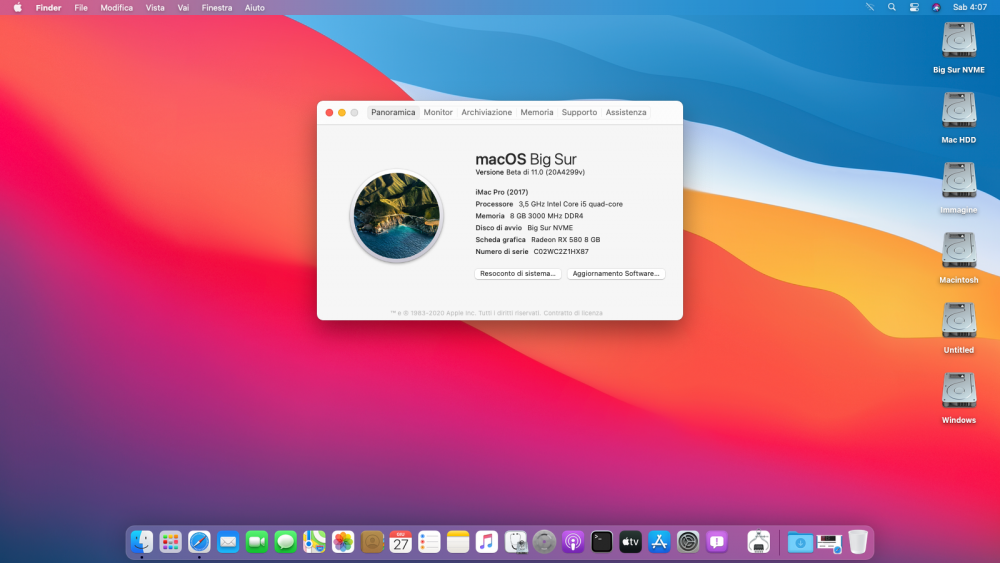The image size is (1000, 563).
Task: Switch to the Memoria tab
Action: pos(537,112)
